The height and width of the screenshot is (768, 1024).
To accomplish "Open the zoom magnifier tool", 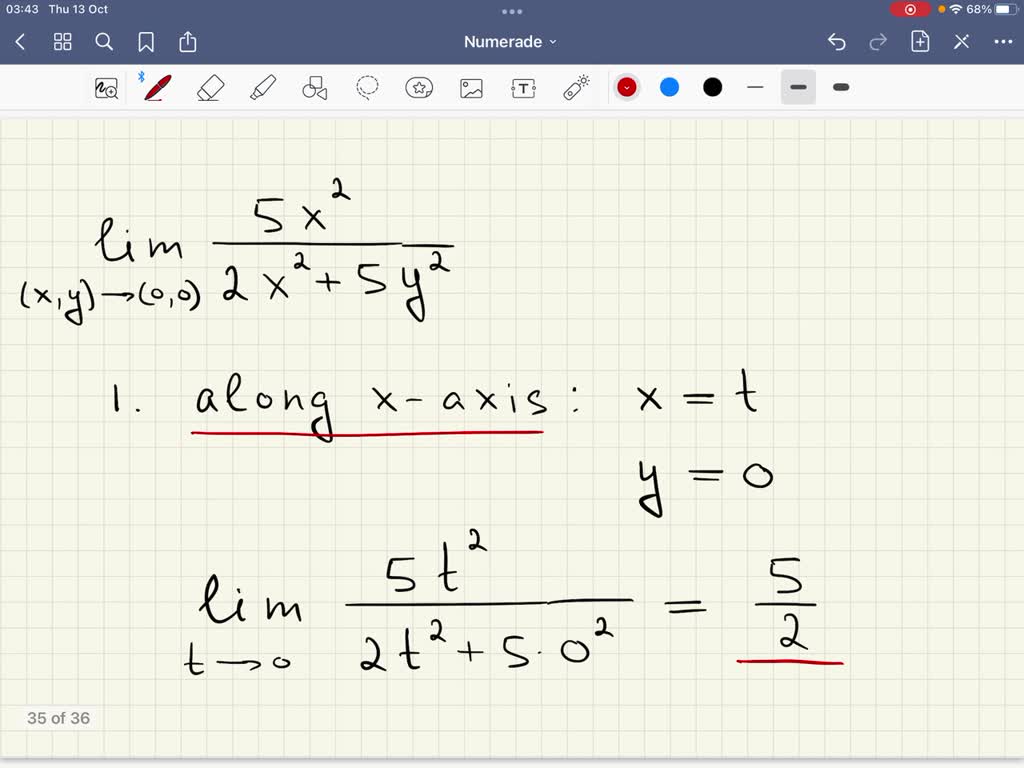I will point(107,88).
